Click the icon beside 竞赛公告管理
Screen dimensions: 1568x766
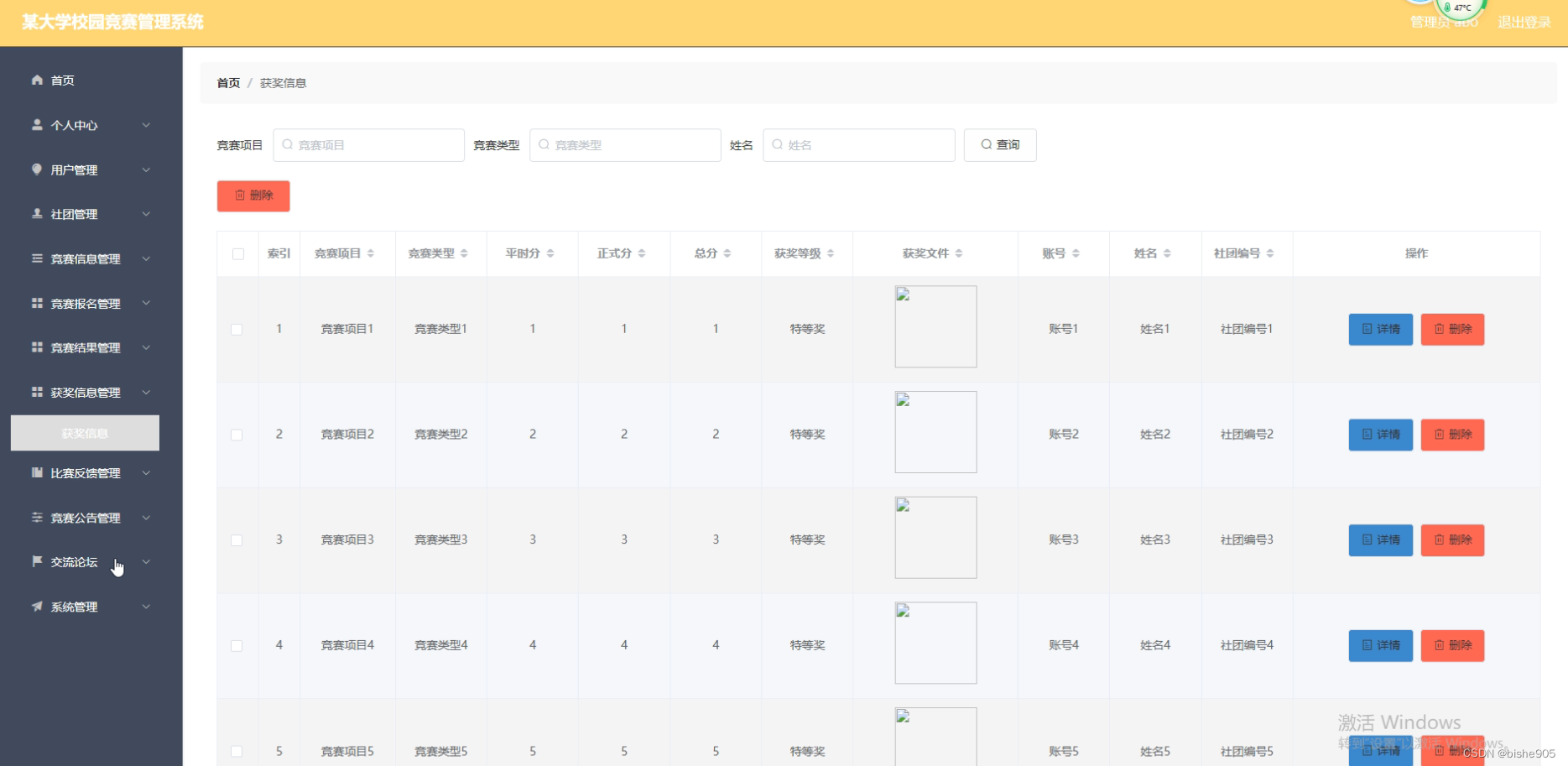[x=37, y=517]
